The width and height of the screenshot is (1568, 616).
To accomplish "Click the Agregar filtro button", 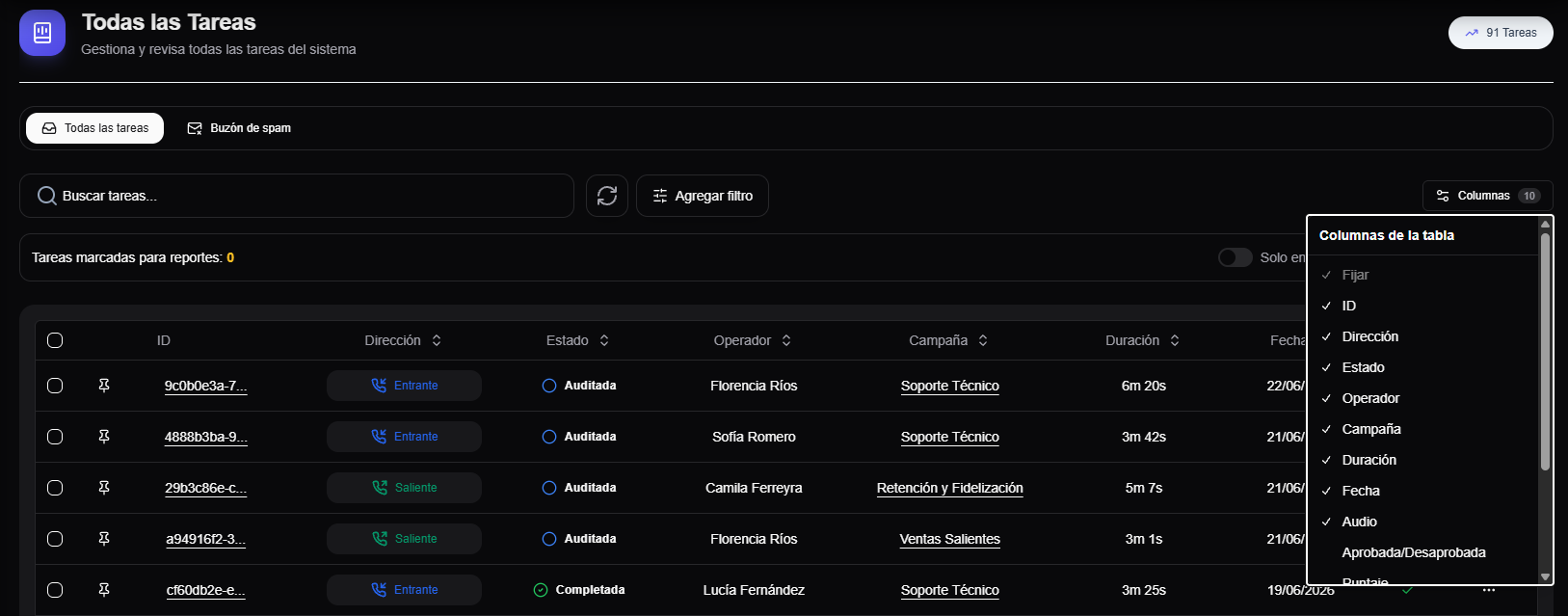I will coord(703,196).
